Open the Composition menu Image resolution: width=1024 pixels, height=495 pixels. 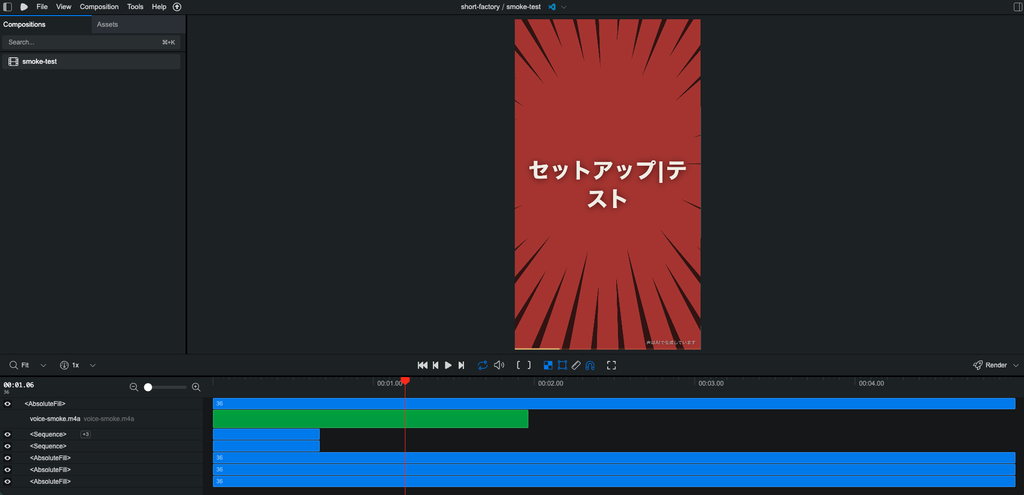(99, 7)
